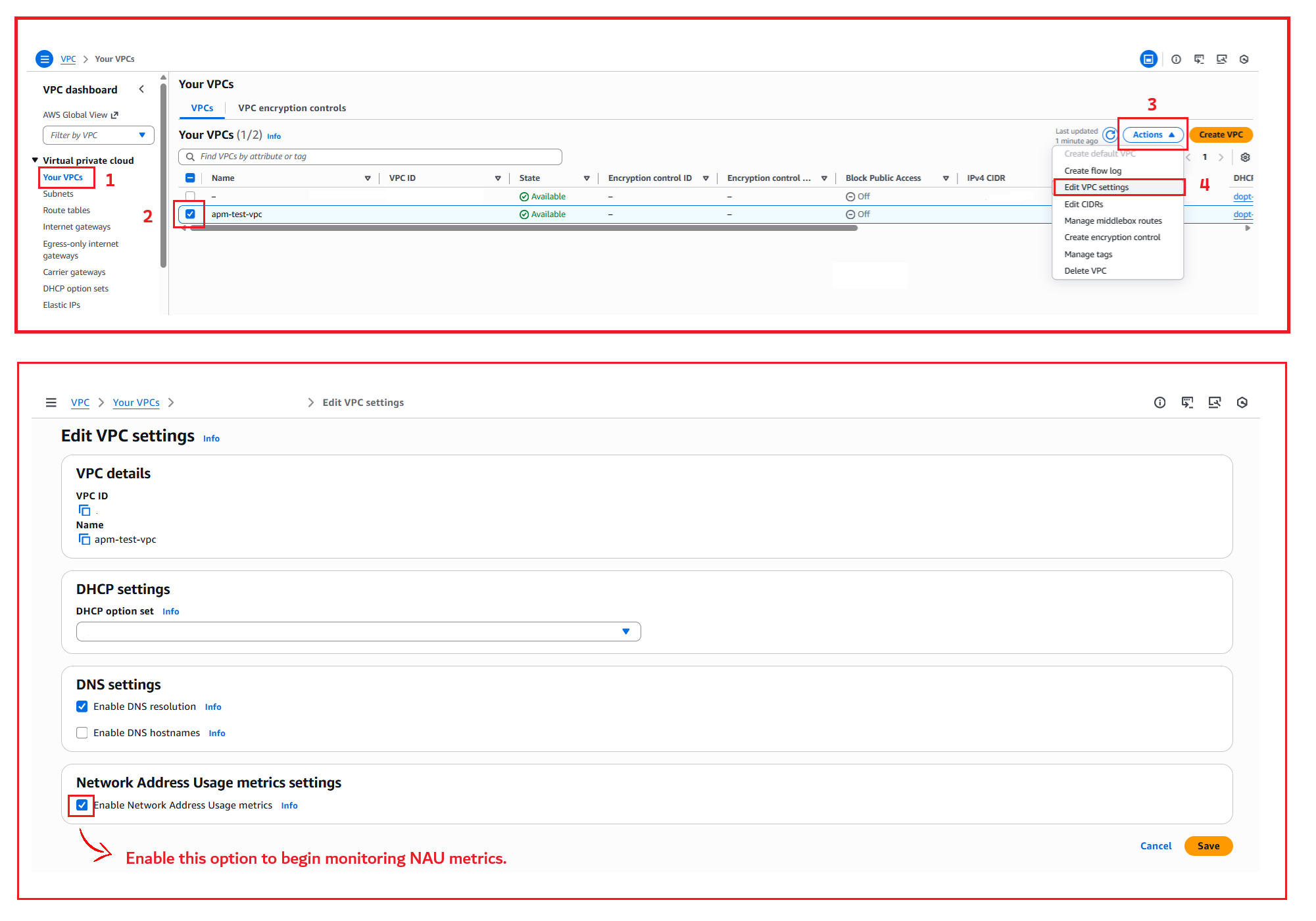Click the refresh icon next to Actions

1109,135
